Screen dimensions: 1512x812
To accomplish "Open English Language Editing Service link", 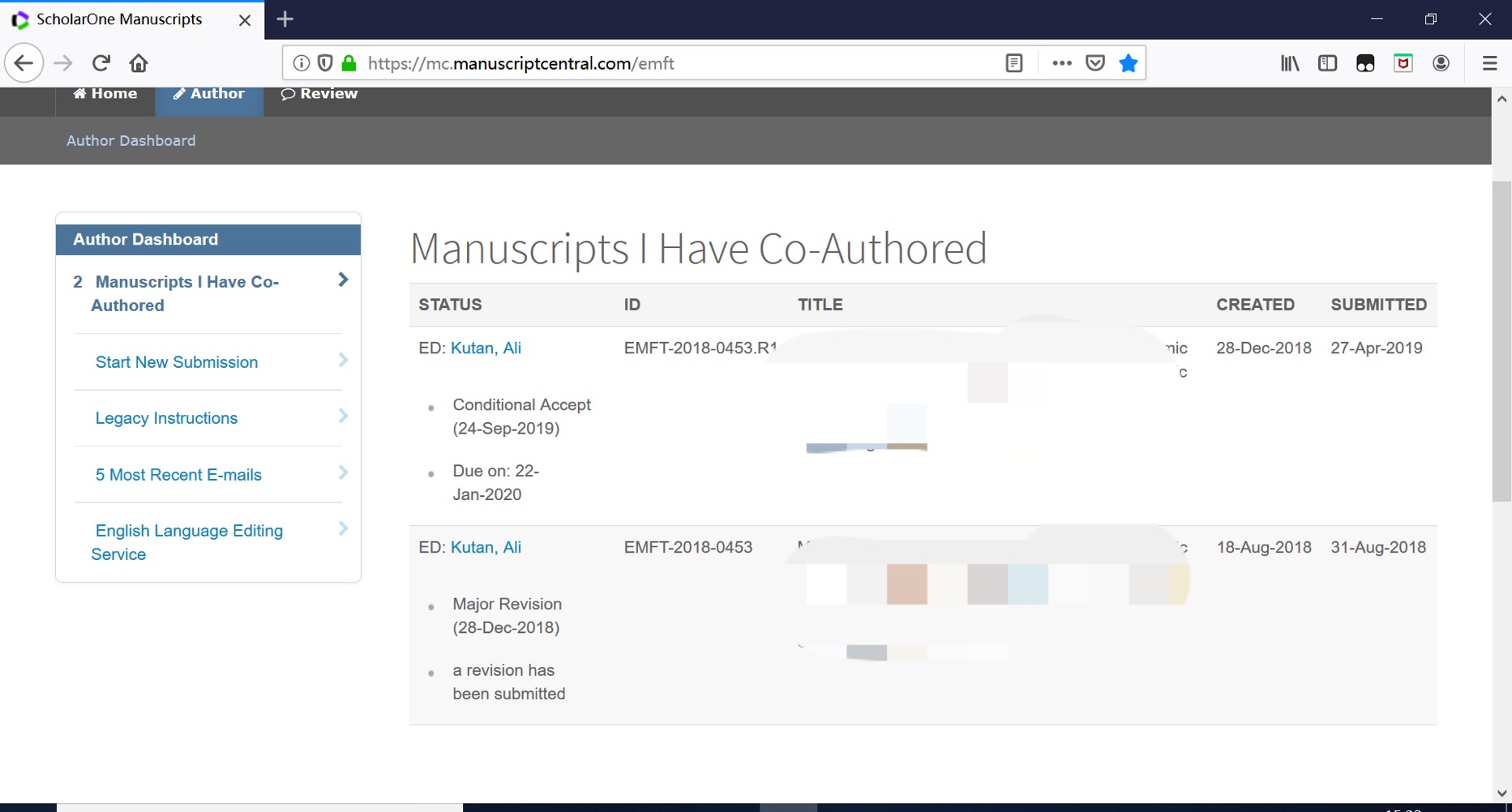I will pyautogui.click(x=187, y=543).
